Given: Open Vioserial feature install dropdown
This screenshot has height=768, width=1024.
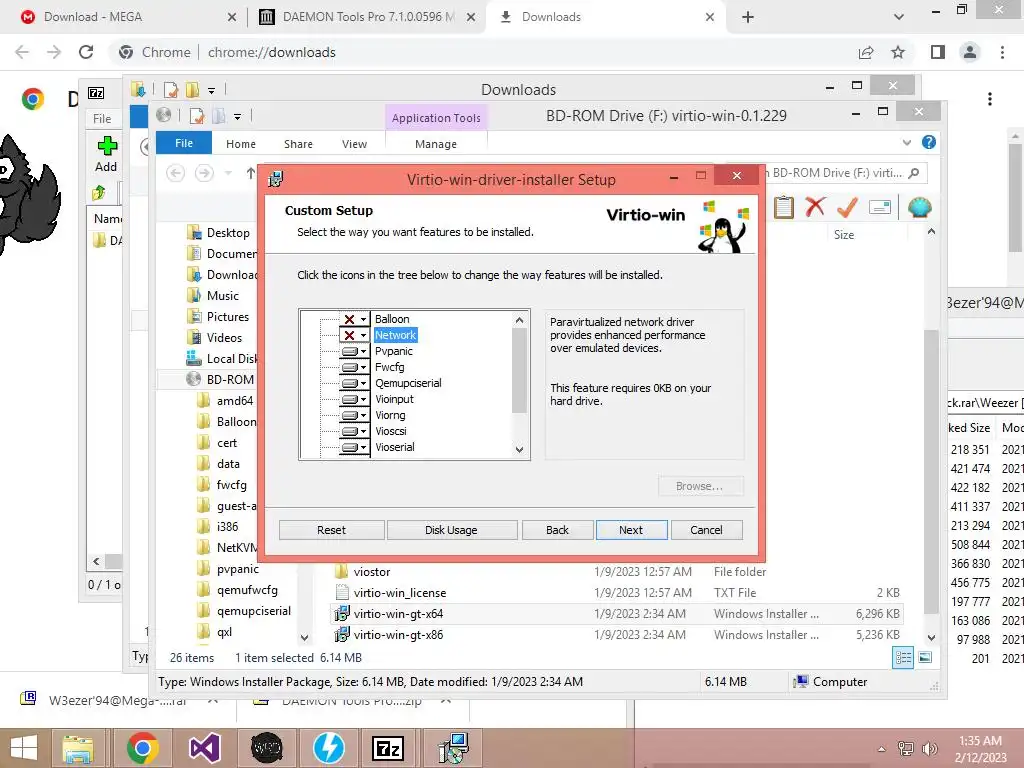Looking at the screenshot, I should [355, 447].
